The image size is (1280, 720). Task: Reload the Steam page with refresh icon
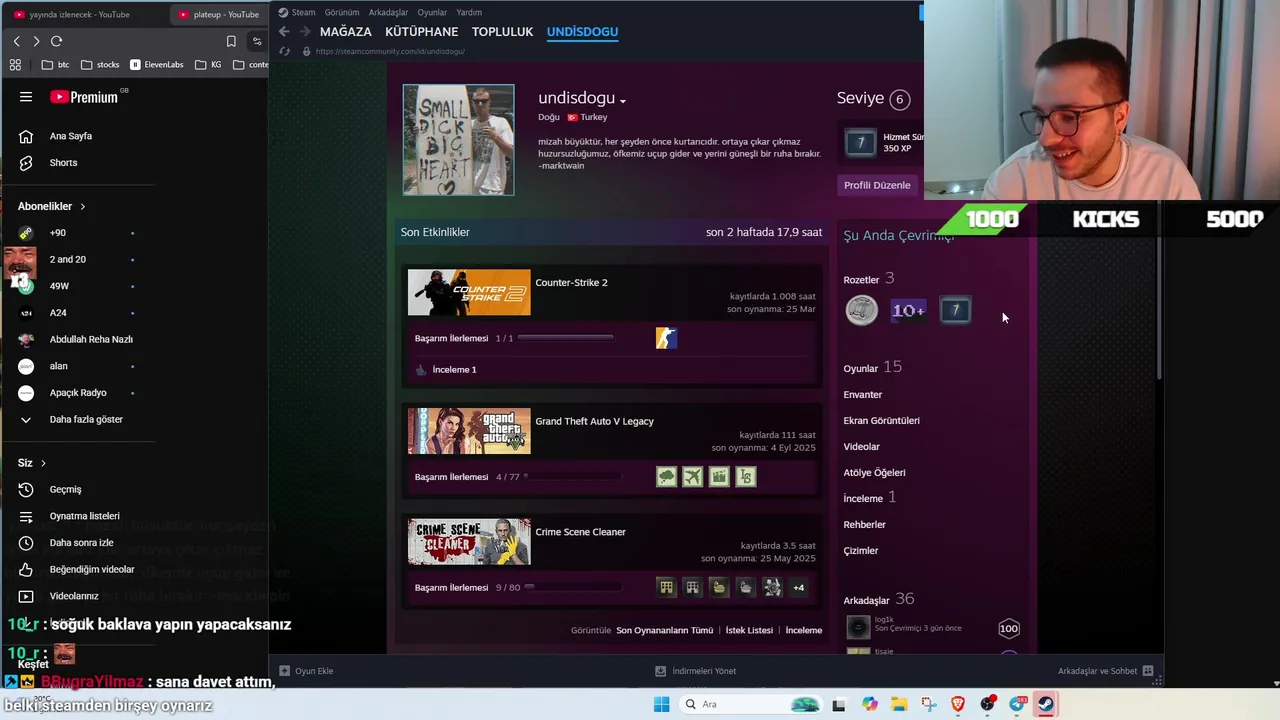tap(285, 51)
